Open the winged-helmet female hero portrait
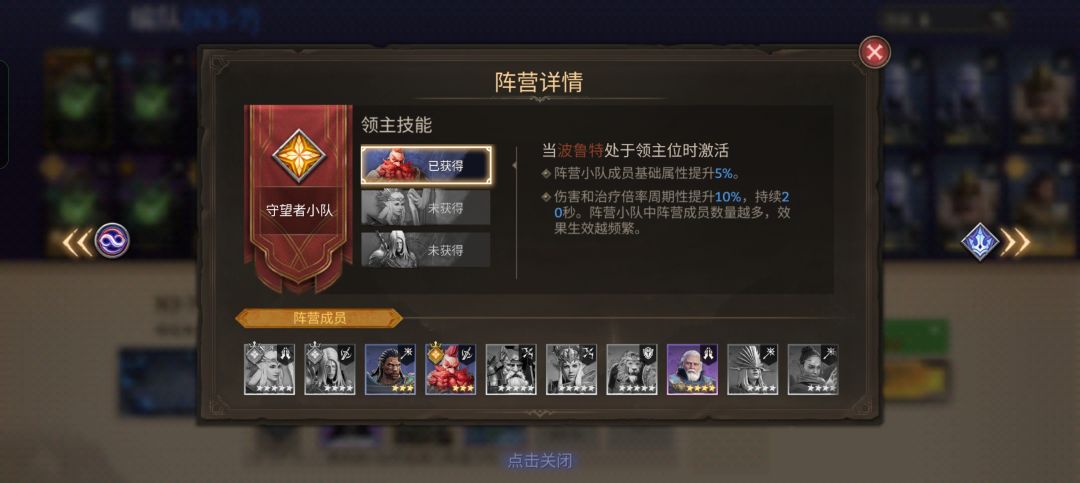Image resolution: width=1080 pixels, height=483 pixels. coord(572,369)
